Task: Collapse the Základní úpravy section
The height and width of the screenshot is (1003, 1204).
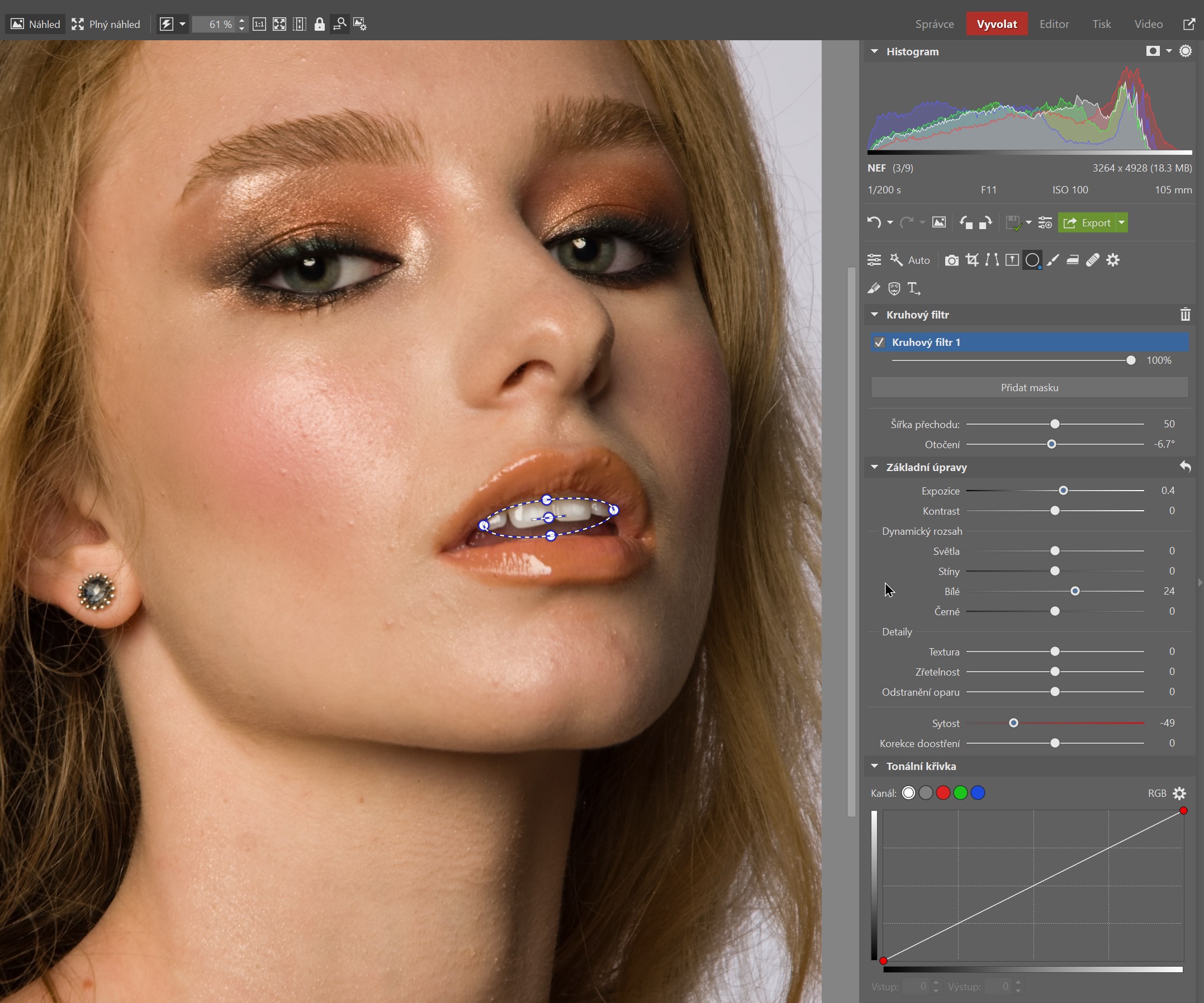Action: 874,467
